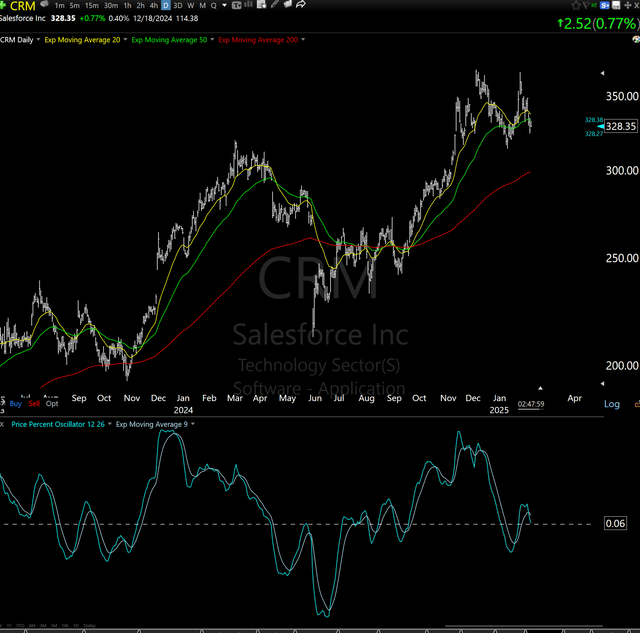Click the 02:47:59 countdown timer
Screen dimensions: 640x633
[x=531, y=404]
